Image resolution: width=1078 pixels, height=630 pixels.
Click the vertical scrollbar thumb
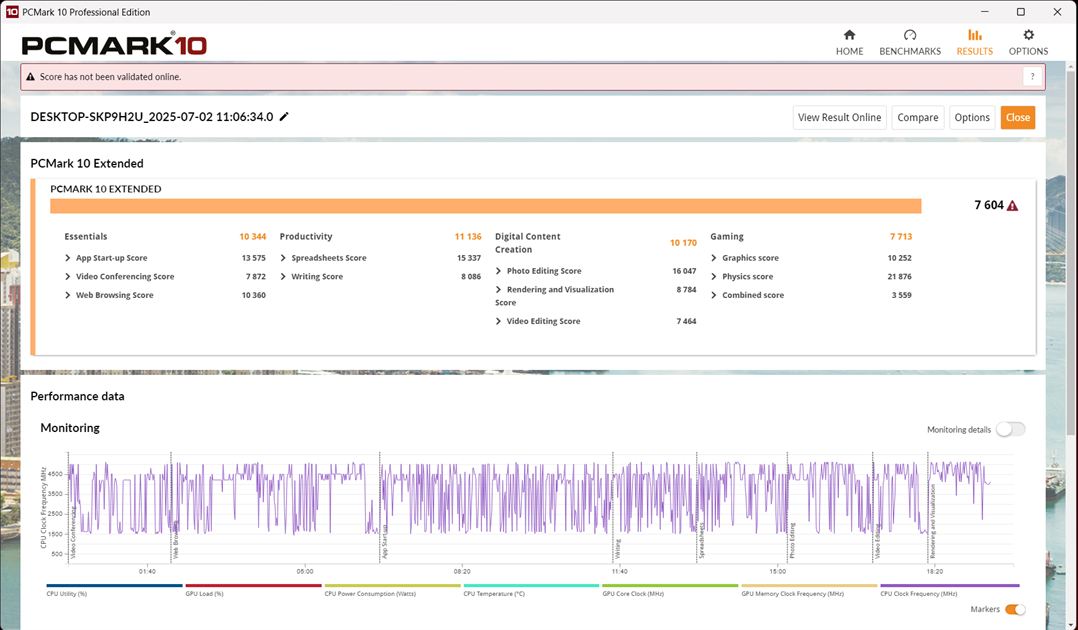pos(1070,251)
